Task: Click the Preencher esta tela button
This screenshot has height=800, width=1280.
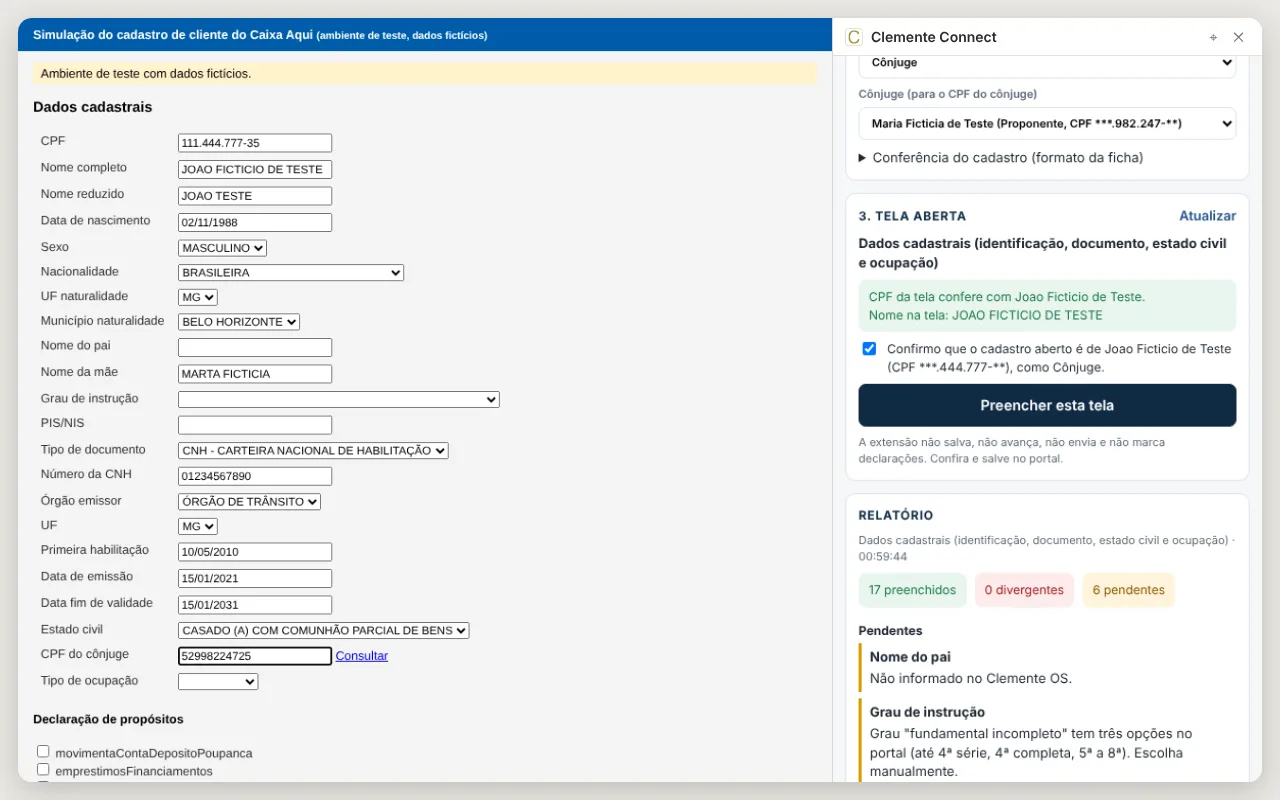Action: click(x=1047, y=406)
